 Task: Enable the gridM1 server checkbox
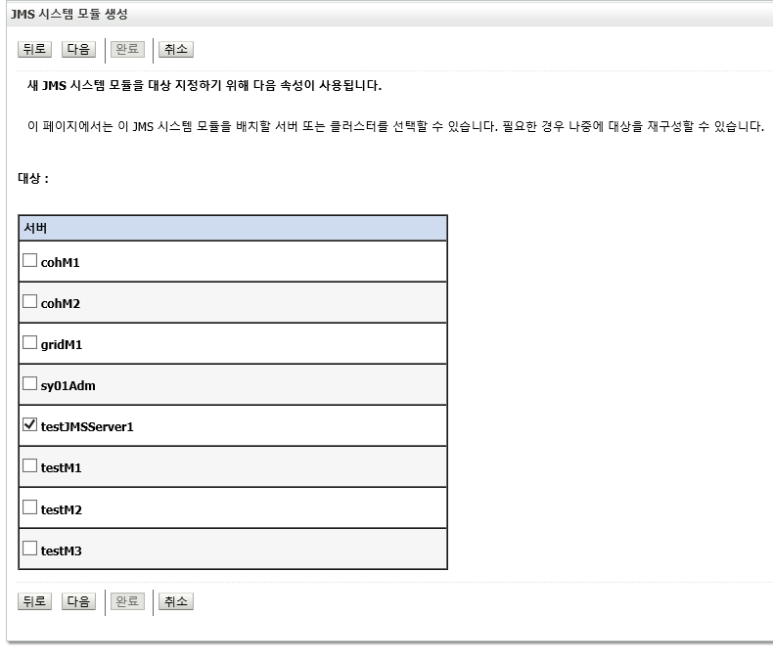[x=30, y=342]
